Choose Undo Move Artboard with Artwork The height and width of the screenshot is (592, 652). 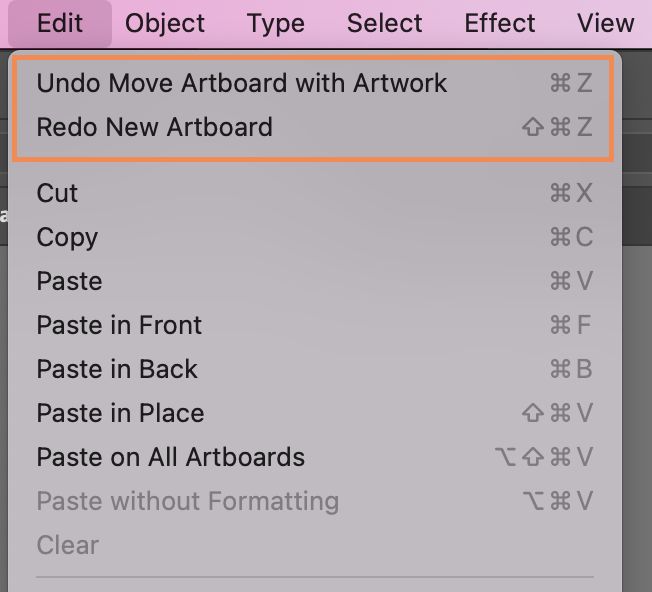[241, 83]
